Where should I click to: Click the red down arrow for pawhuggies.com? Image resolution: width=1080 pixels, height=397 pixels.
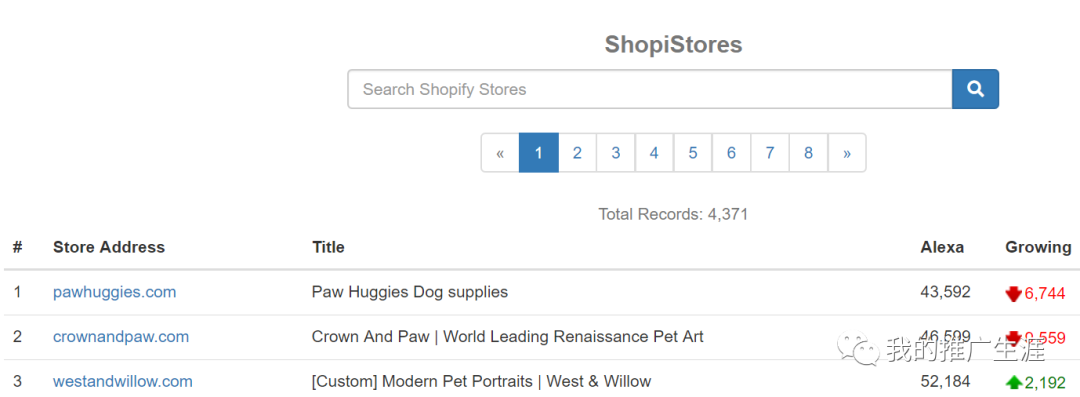click(x=1013, y=294)
